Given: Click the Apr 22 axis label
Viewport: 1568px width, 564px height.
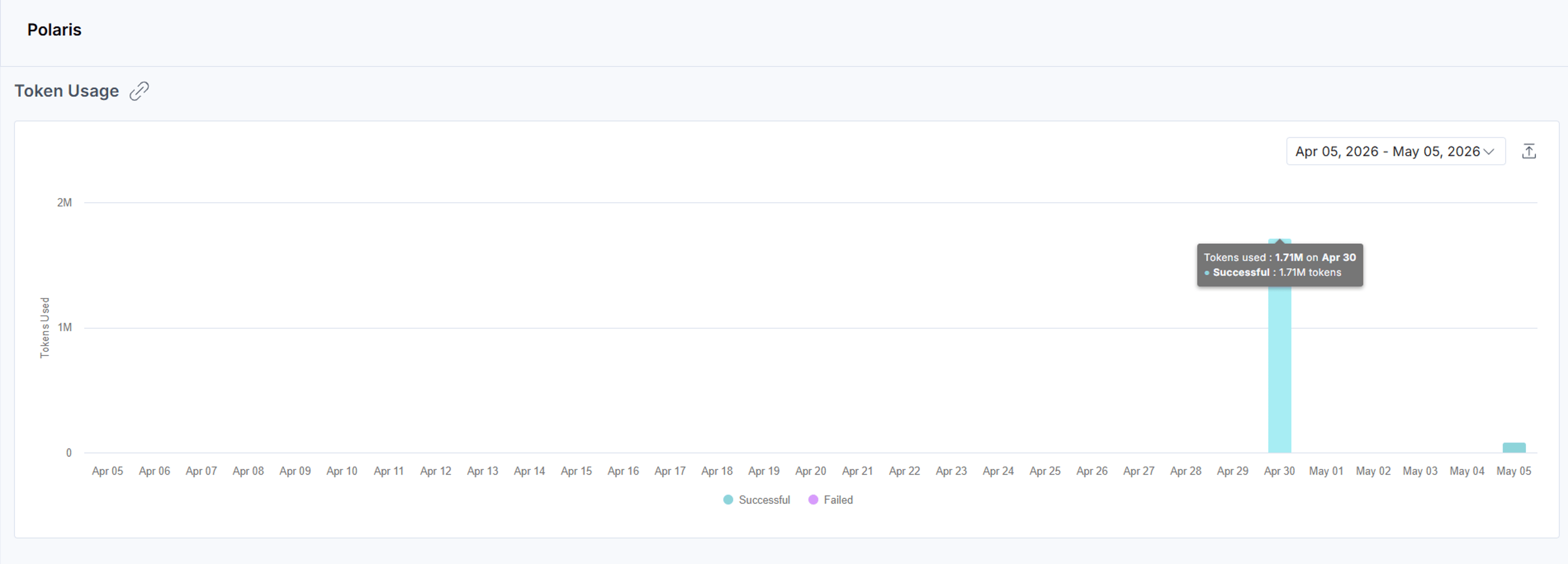Looking at the screenshot, I should point(904,471).
